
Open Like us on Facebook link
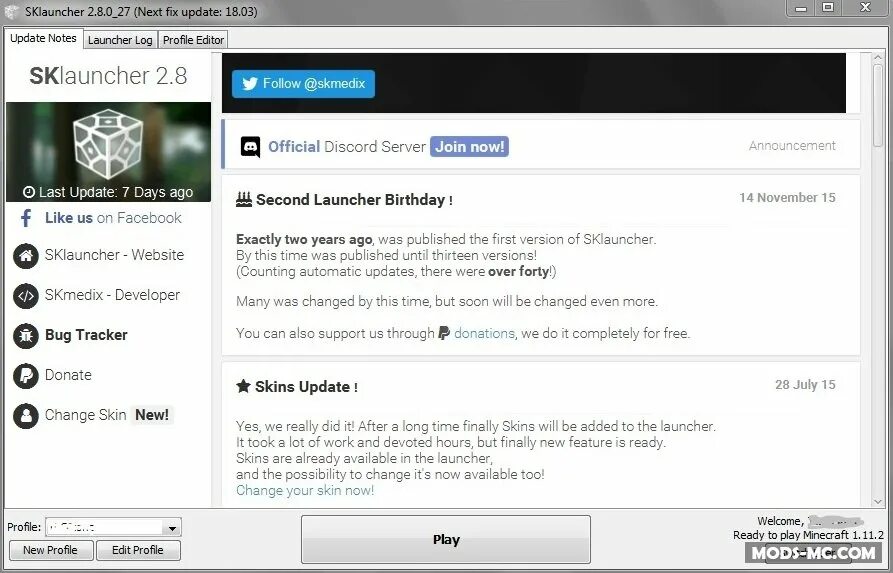click(x=113, y=218)
